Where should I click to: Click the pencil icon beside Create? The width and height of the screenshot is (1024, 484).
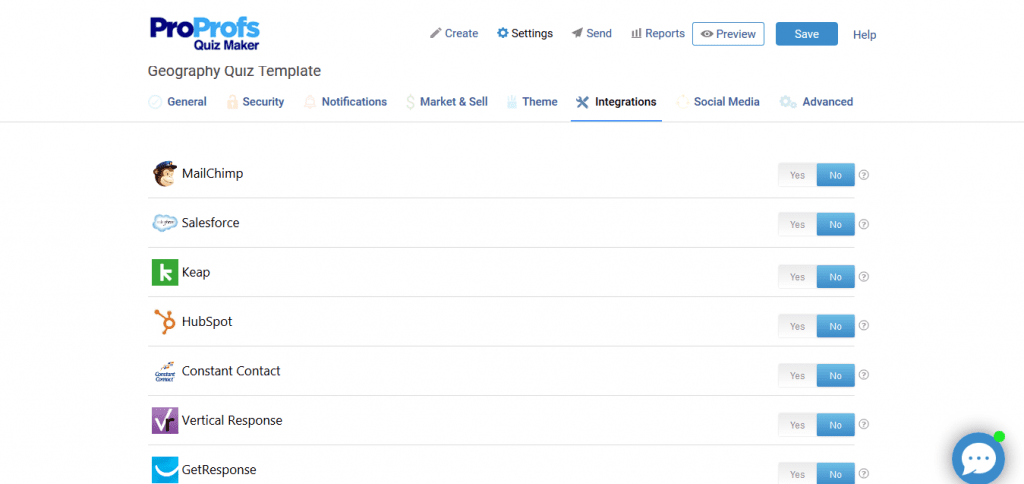click(x=436, y=33)
